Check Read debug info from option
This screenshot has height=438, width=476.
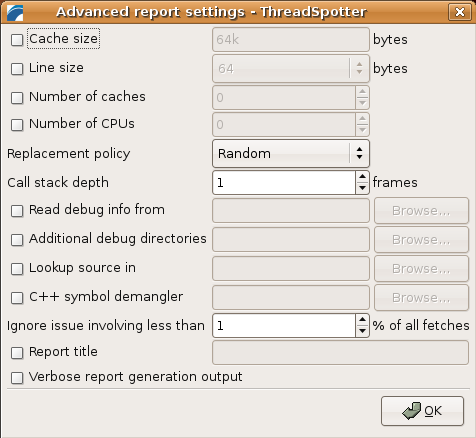tap(17, 211)
